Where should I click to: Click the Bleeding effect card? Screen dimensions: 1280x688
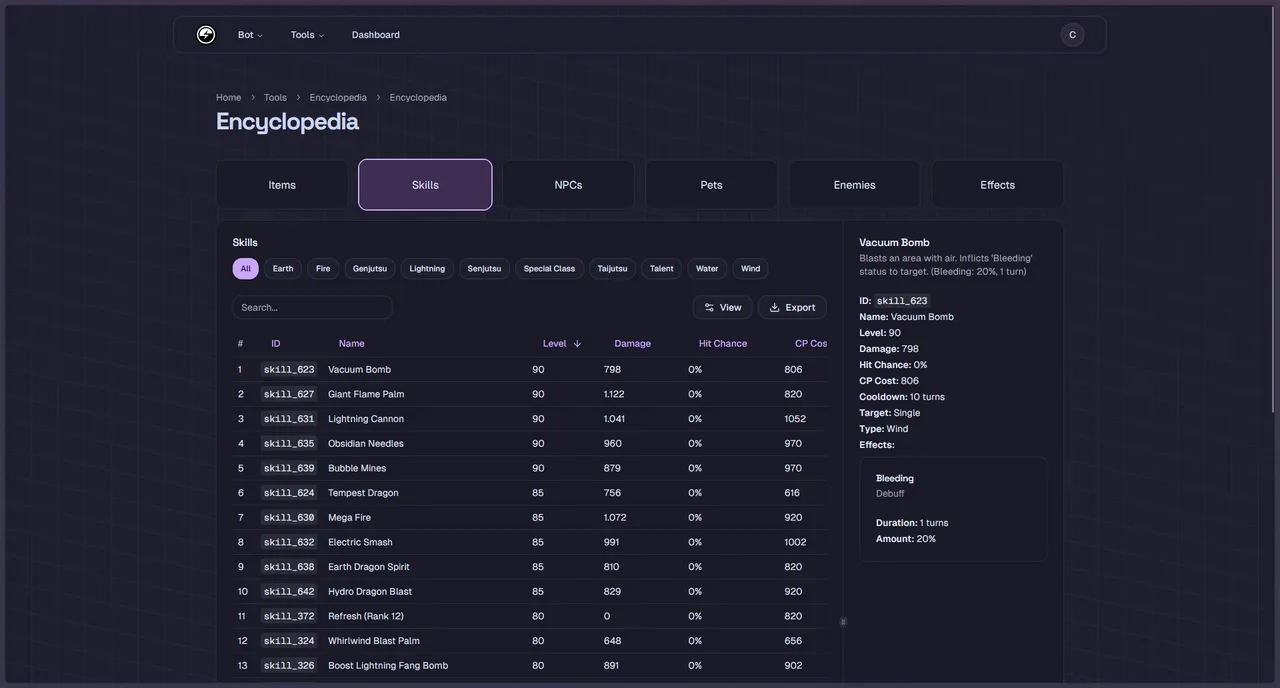[953, 509]
